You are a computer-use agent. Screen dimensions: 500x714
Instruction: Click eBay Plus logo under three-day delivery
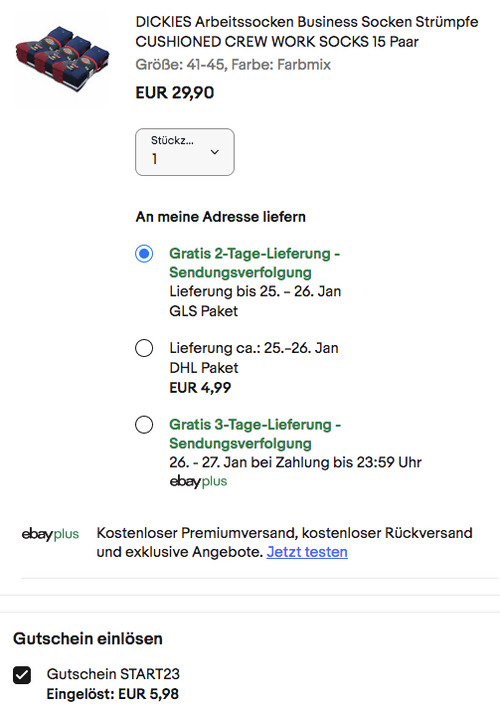point(198,481)
